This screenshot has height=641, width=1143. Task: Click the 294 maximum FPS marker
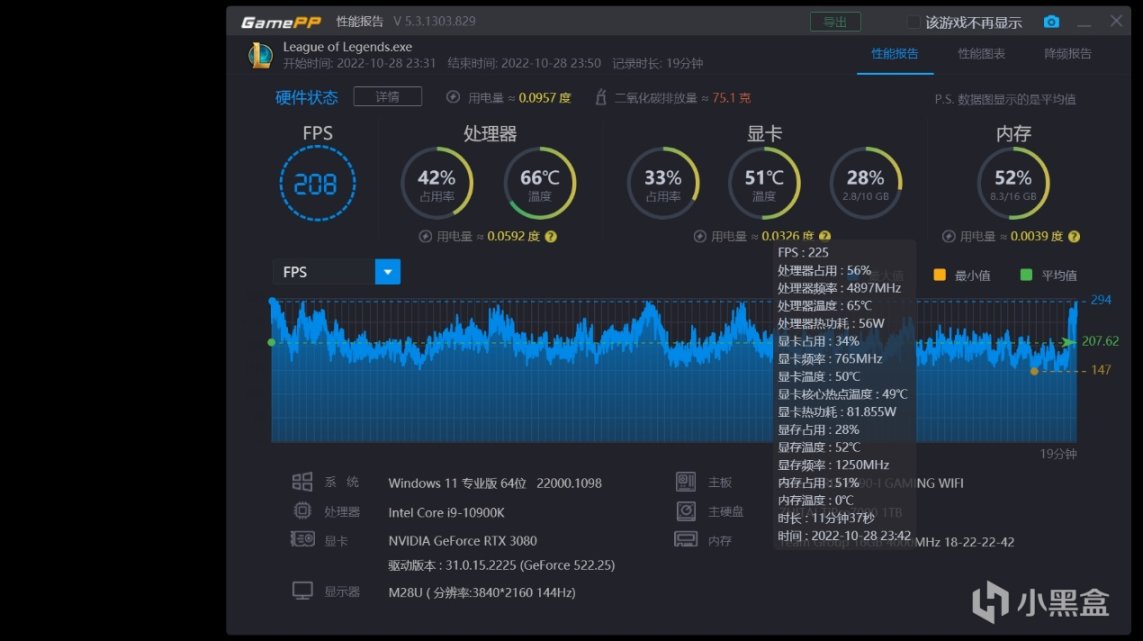[1101, 300]
